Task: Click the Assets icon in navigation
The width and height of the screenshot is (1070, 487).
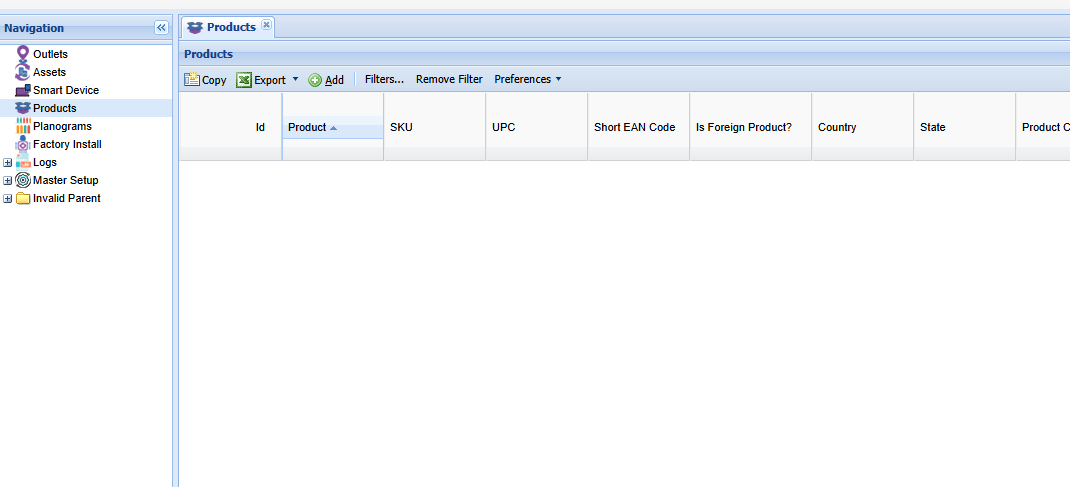Action: click(23, 72)
